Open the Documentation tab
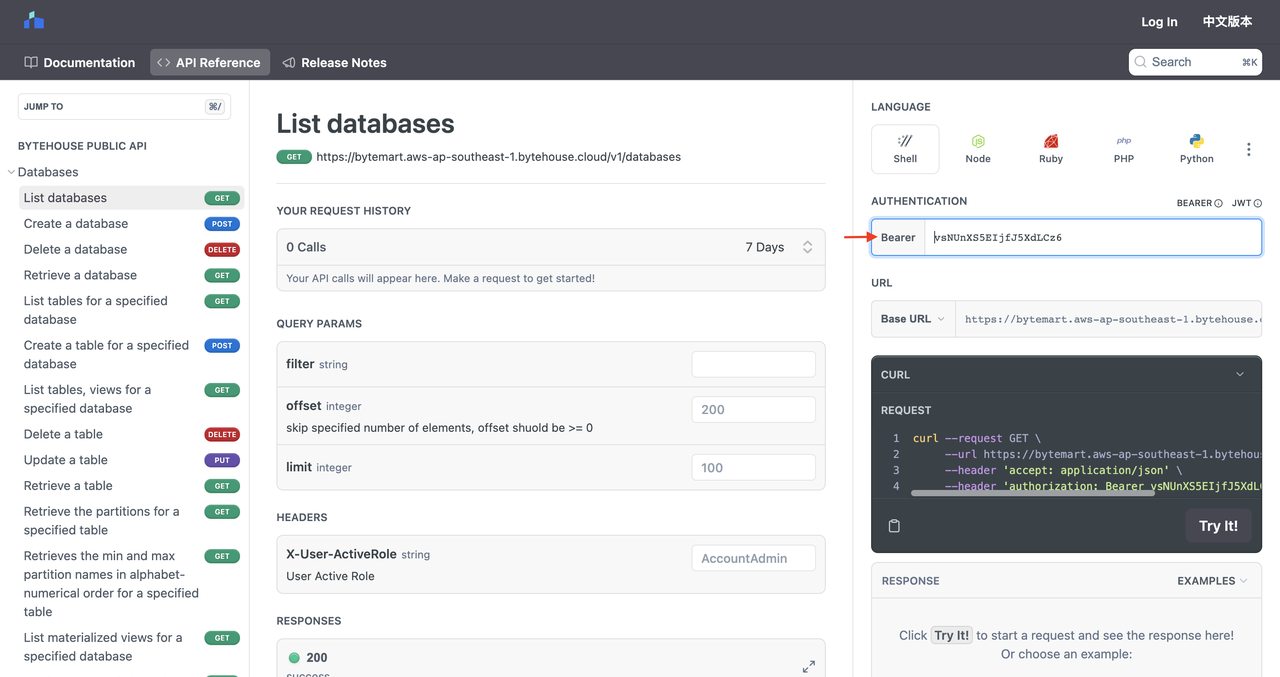1280x677 pixels. click(79, 62)
